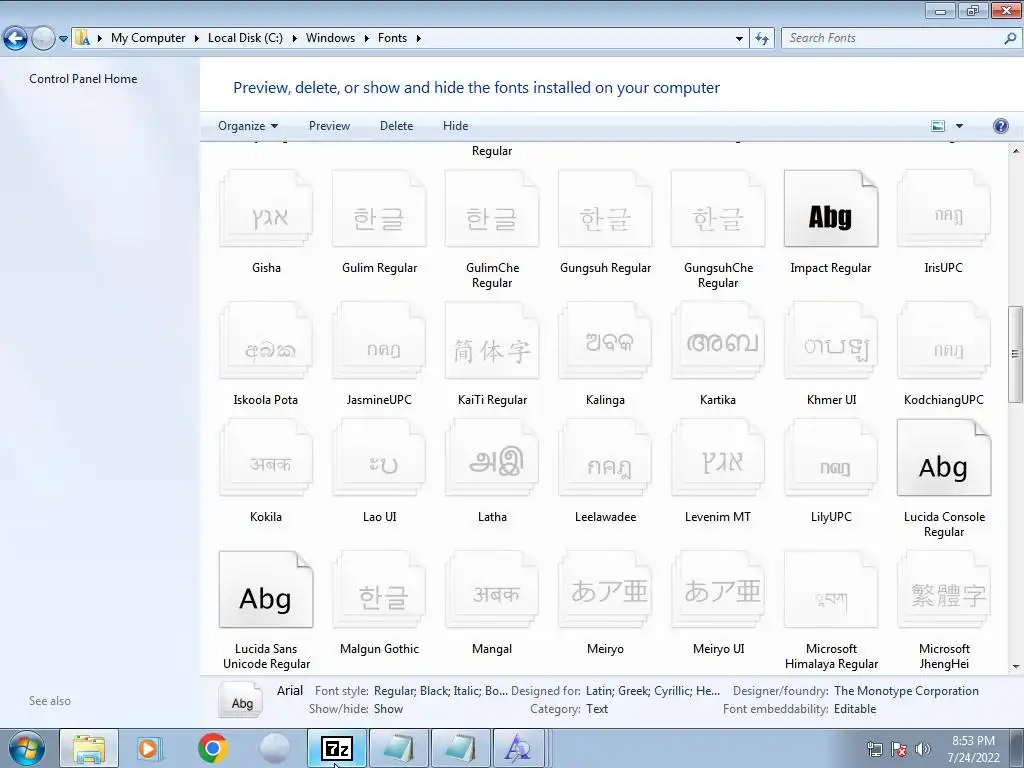Image resolution: width=1024 pixels, height=768 pixels.
Task: Click the Hide toolbar button
Action: click(455, 126)
